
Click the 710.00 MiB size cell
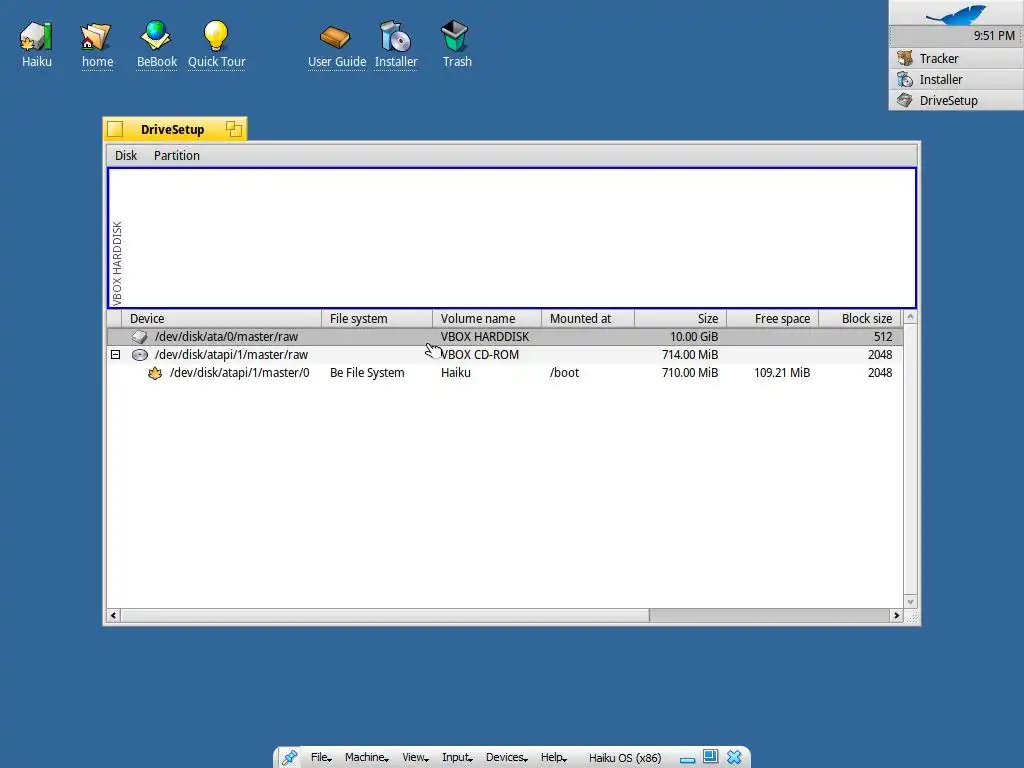pyautogui.click(x=690, y=373)
